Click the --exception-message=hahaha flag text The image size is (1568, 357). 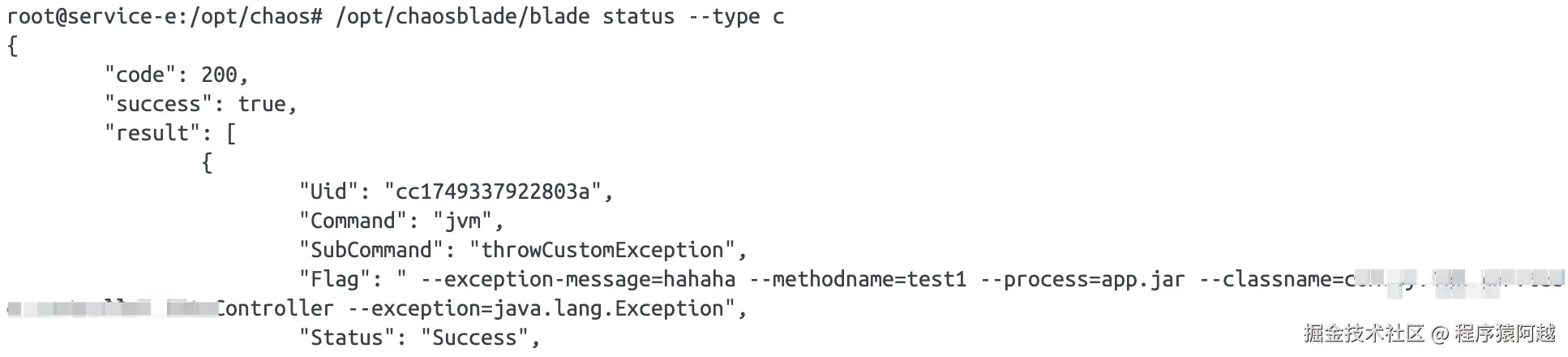pyautogui.click(x=578, y=280)
